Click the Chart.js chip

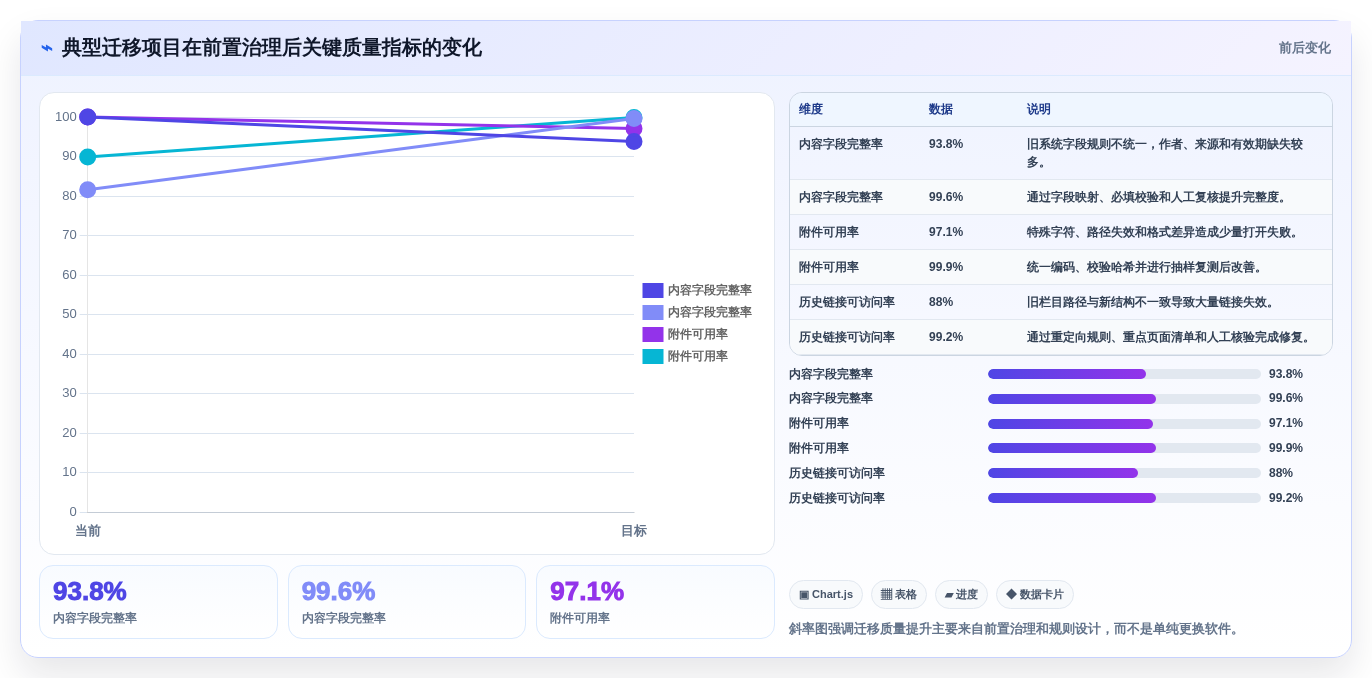(x=826, y=595)
